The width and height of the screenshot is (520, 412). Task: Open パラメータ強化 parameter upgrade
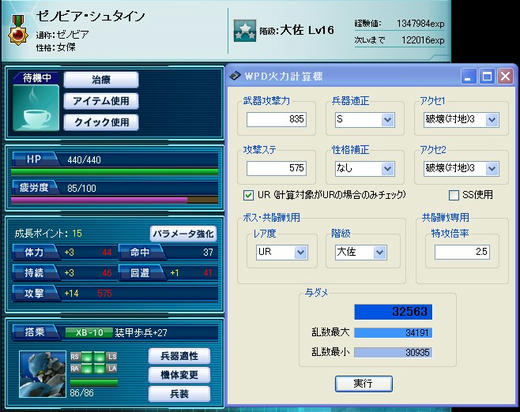pyautogui.click(x=183, y=234)
